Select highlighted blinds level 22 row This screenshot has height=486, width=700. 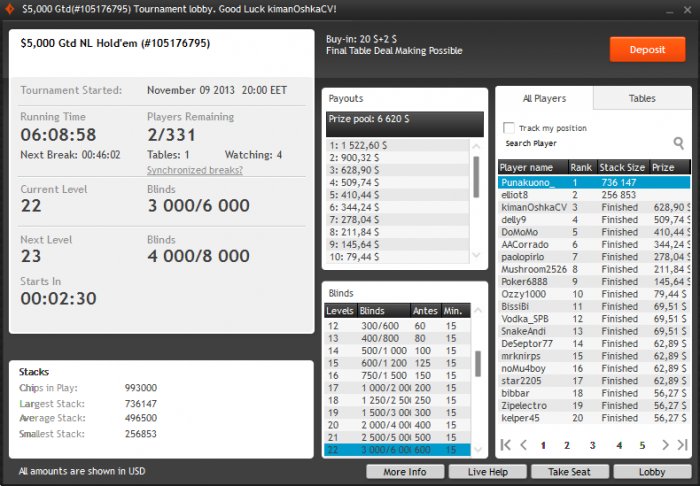coord(397,450)
